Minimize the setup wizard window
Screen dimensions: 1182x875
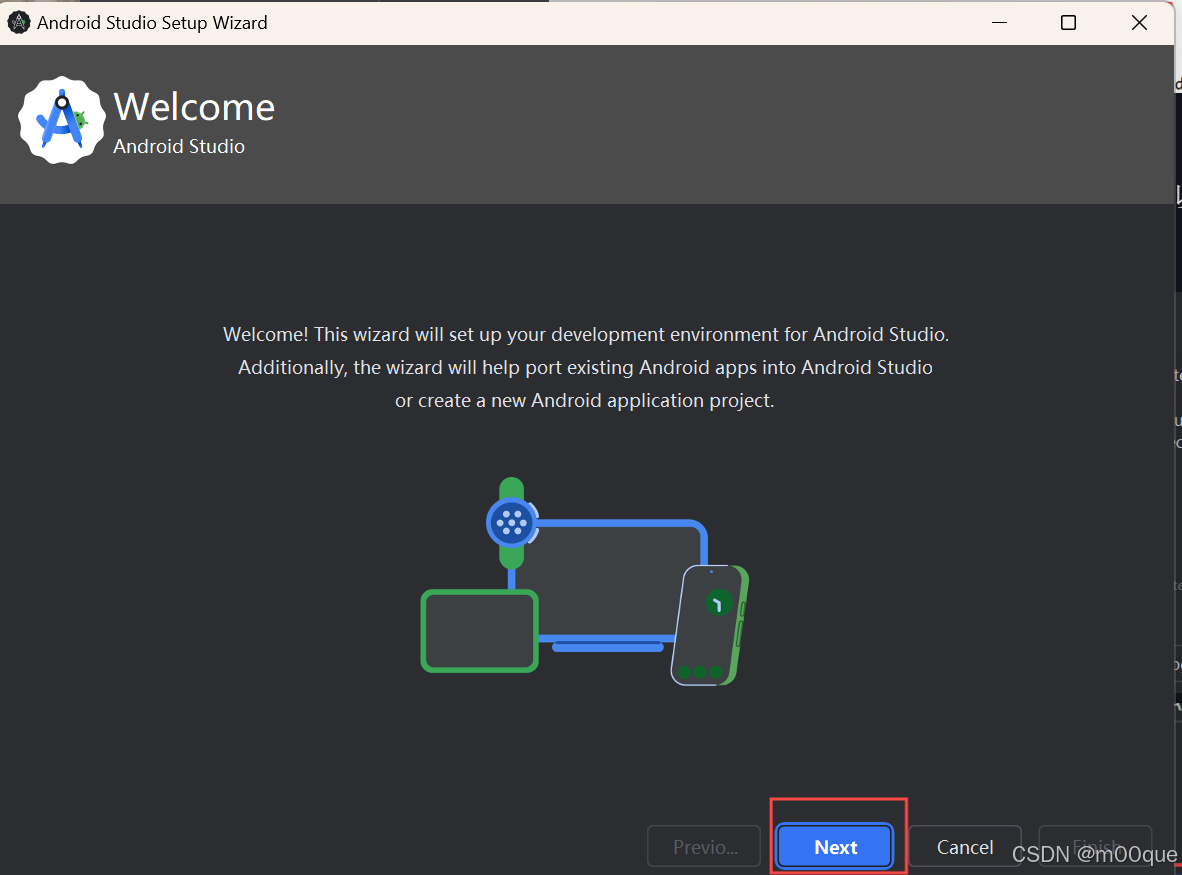[x=999, y=22]
